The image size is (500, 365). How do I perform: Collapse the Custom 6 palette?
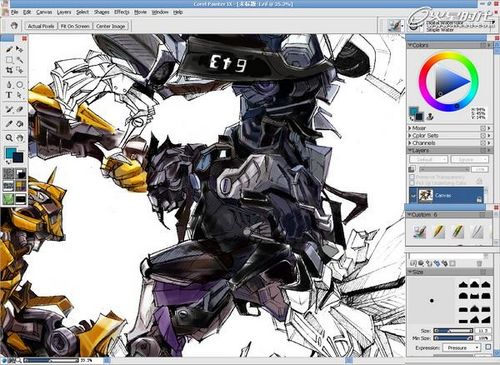click(410, 215)
